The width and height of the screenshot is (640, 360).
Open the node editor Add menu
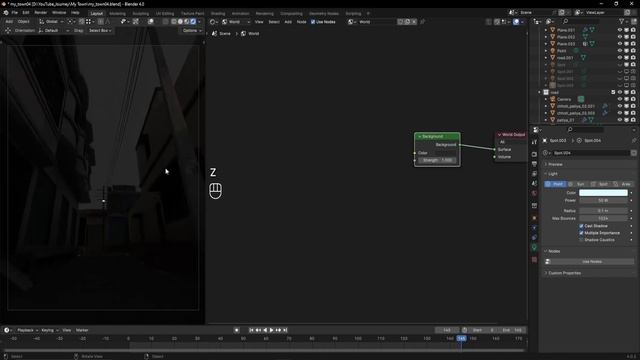[288, 22]
